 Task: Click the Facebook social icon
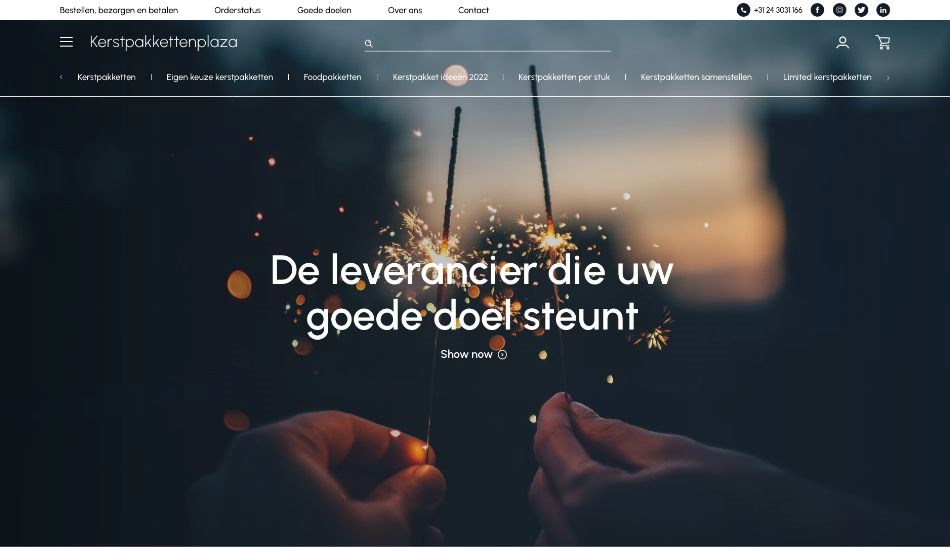point(817,10)
